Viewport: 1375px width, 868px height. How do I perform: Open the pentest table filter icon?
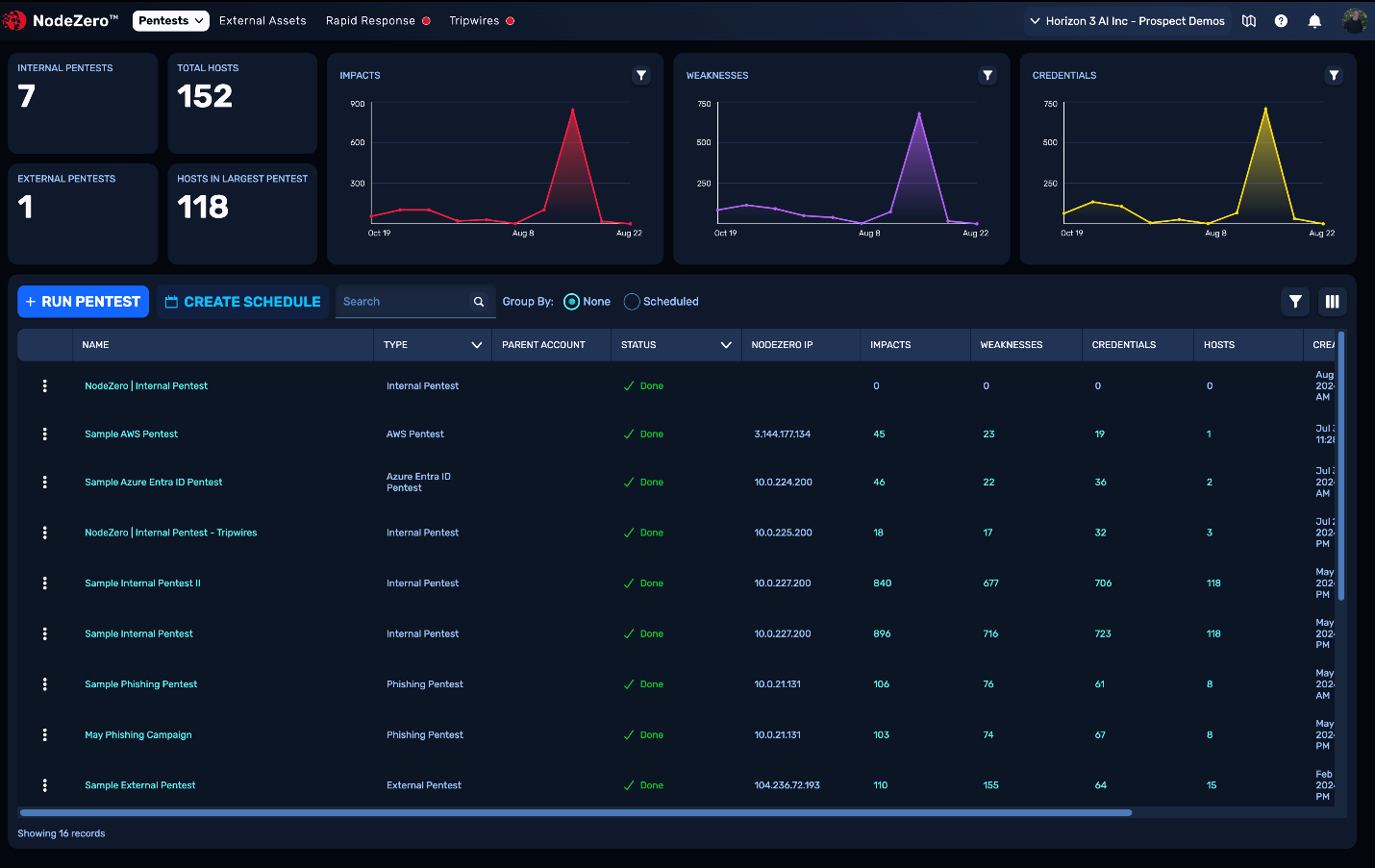click(x=1295, y=302)
